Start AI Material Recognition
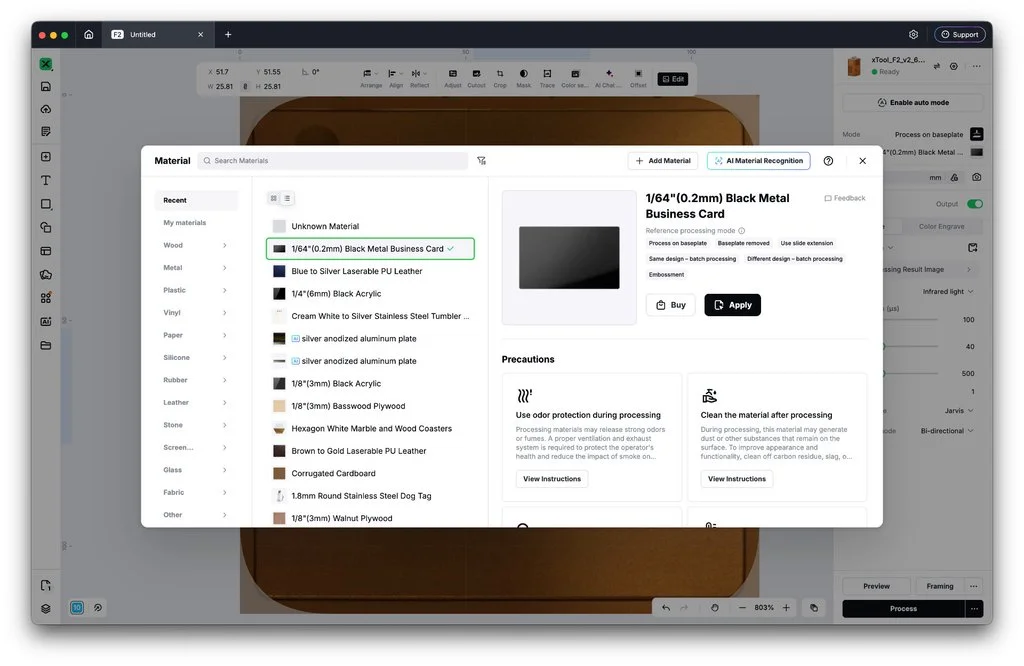The width and height of the screenshot is (1024, 666). click(758, 161)
